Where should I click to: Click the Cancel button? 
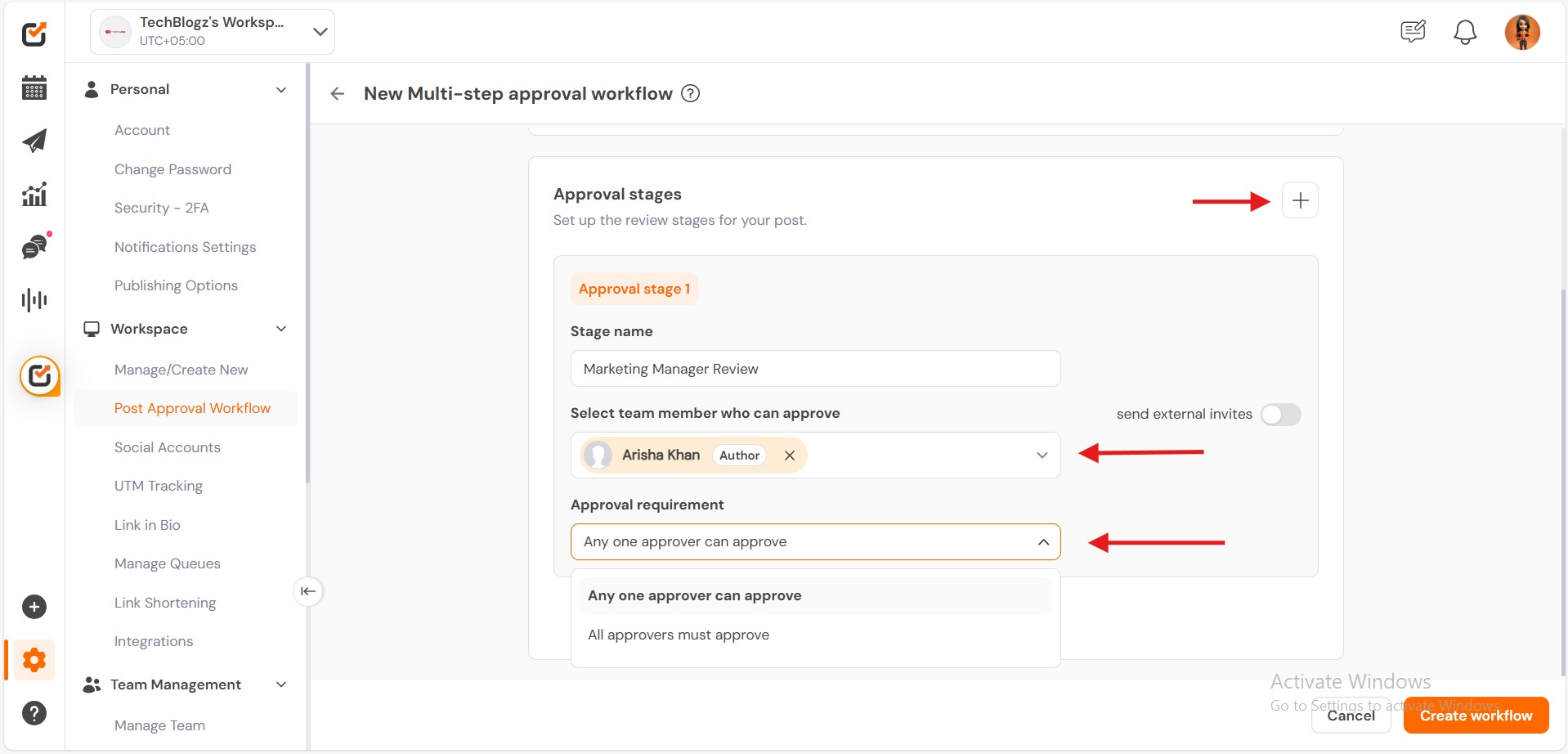[x=1351, y=716]
